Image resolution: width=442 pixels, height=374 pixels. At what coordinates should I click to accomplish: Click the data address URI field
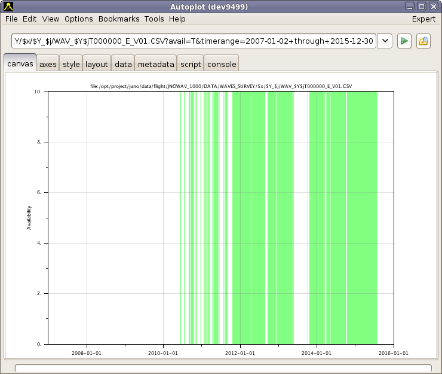(x=194, y=41)
